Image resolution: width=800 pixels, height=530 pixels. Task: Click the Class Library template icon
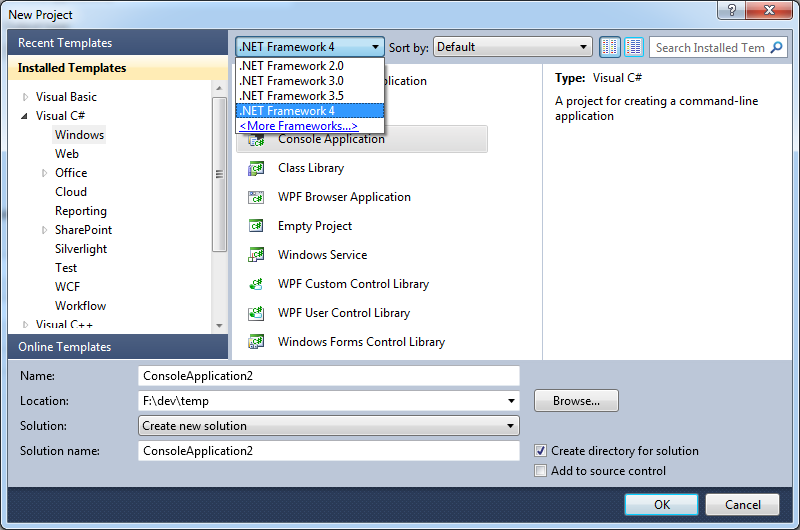257,168
